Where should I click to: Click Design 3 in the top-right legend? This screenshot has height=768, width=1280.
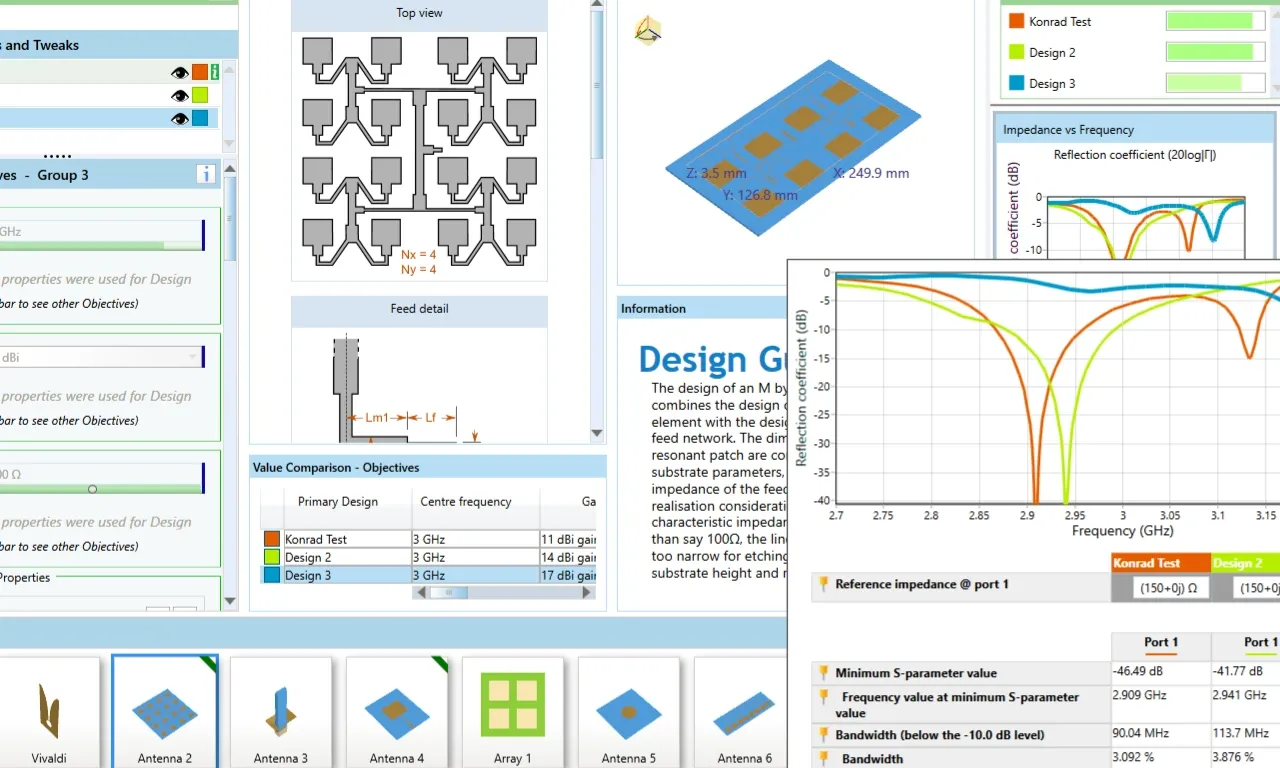coord(1052,84)
